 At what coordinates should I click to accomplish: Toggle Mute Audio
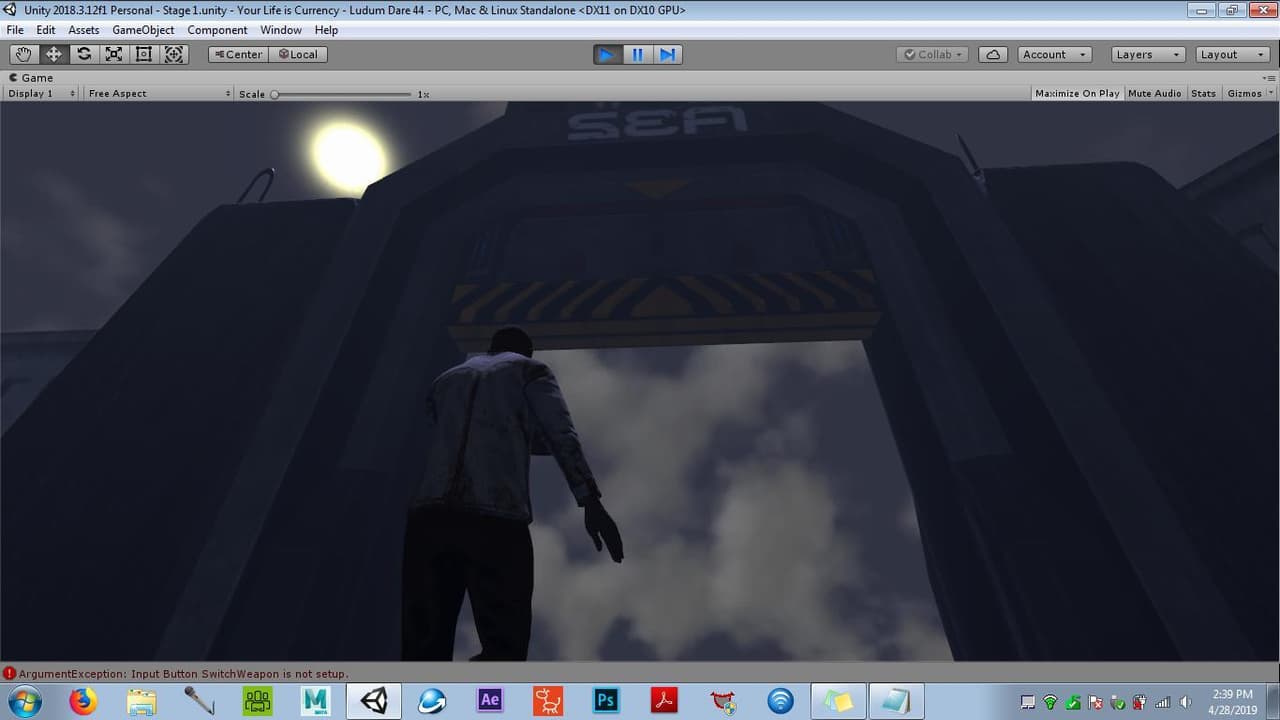(1155, 93)
